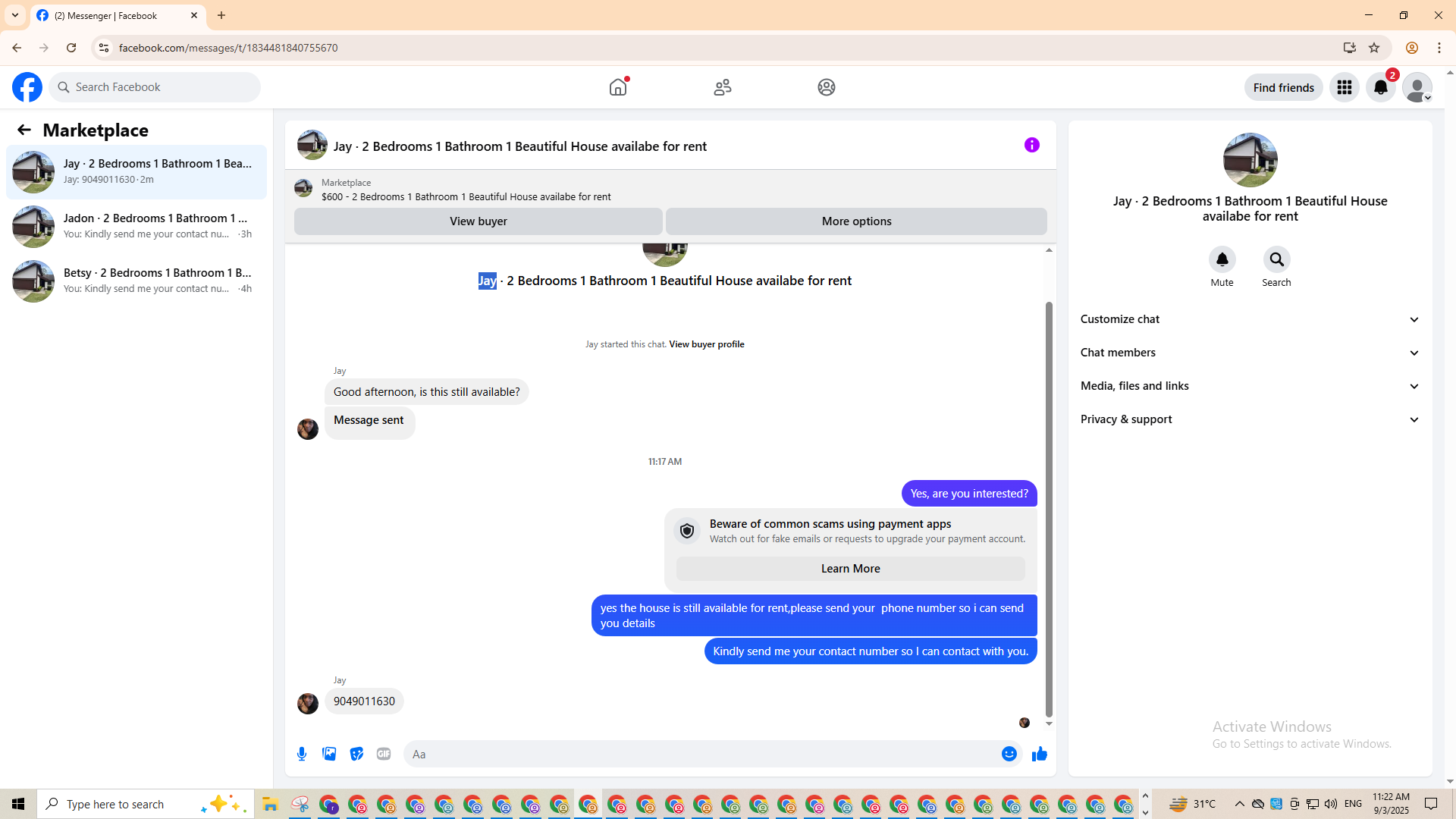The image size is (1456, 819).
Task: Click the conversation header title with Jay
Action: pos(519,146)
